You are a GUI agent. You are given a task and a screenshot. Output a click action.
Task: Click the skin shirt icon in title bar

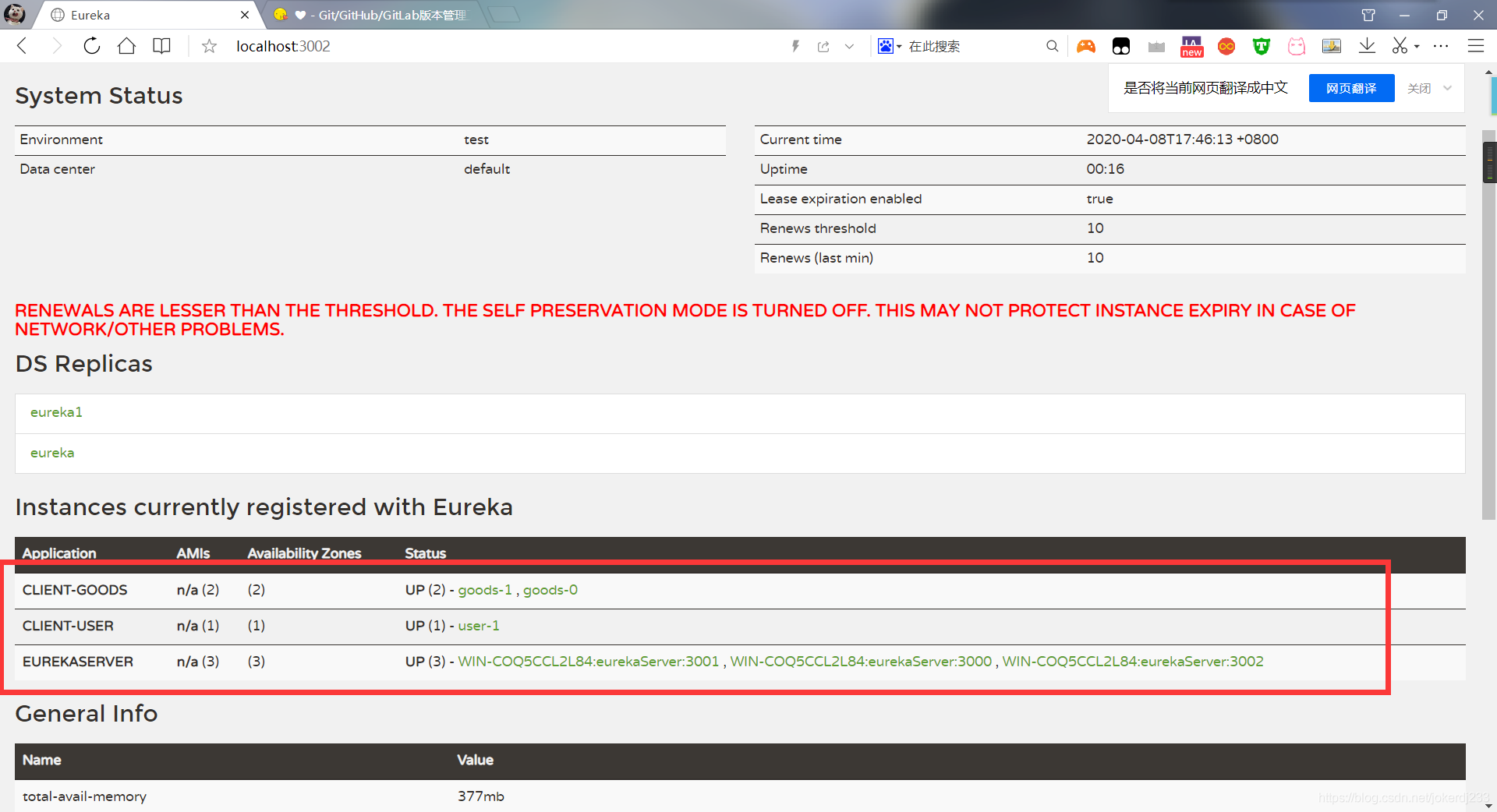click(1368, 15)
